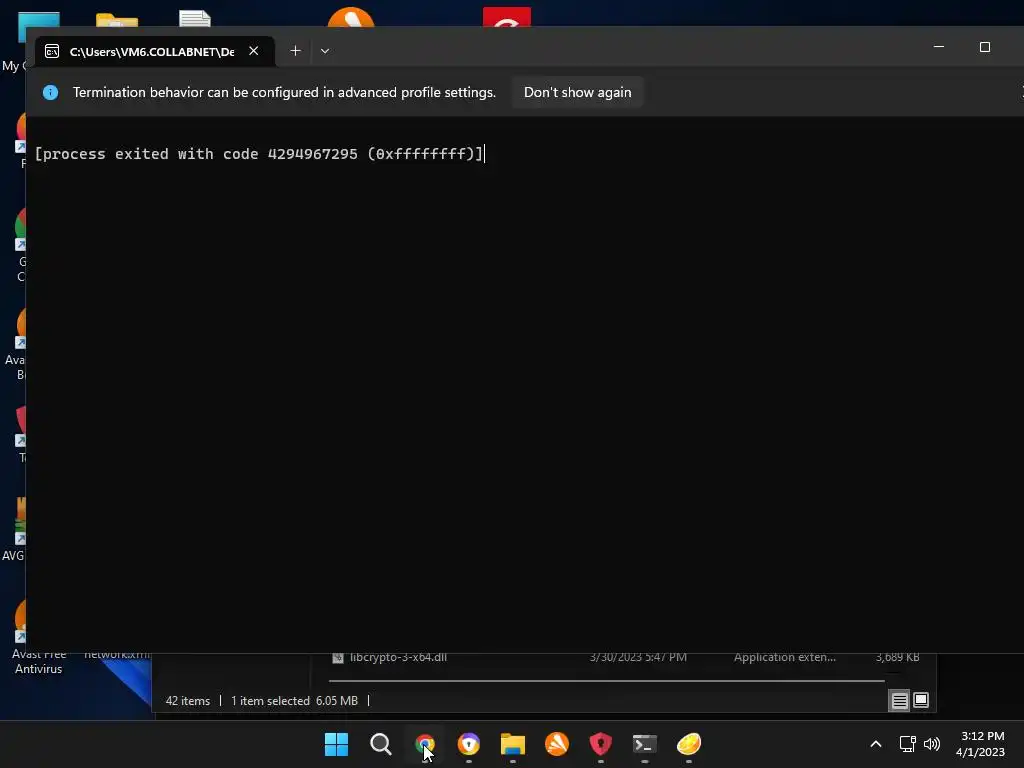
Task: Switch File Explorer to large icons view
Action: tap(921, 701)
